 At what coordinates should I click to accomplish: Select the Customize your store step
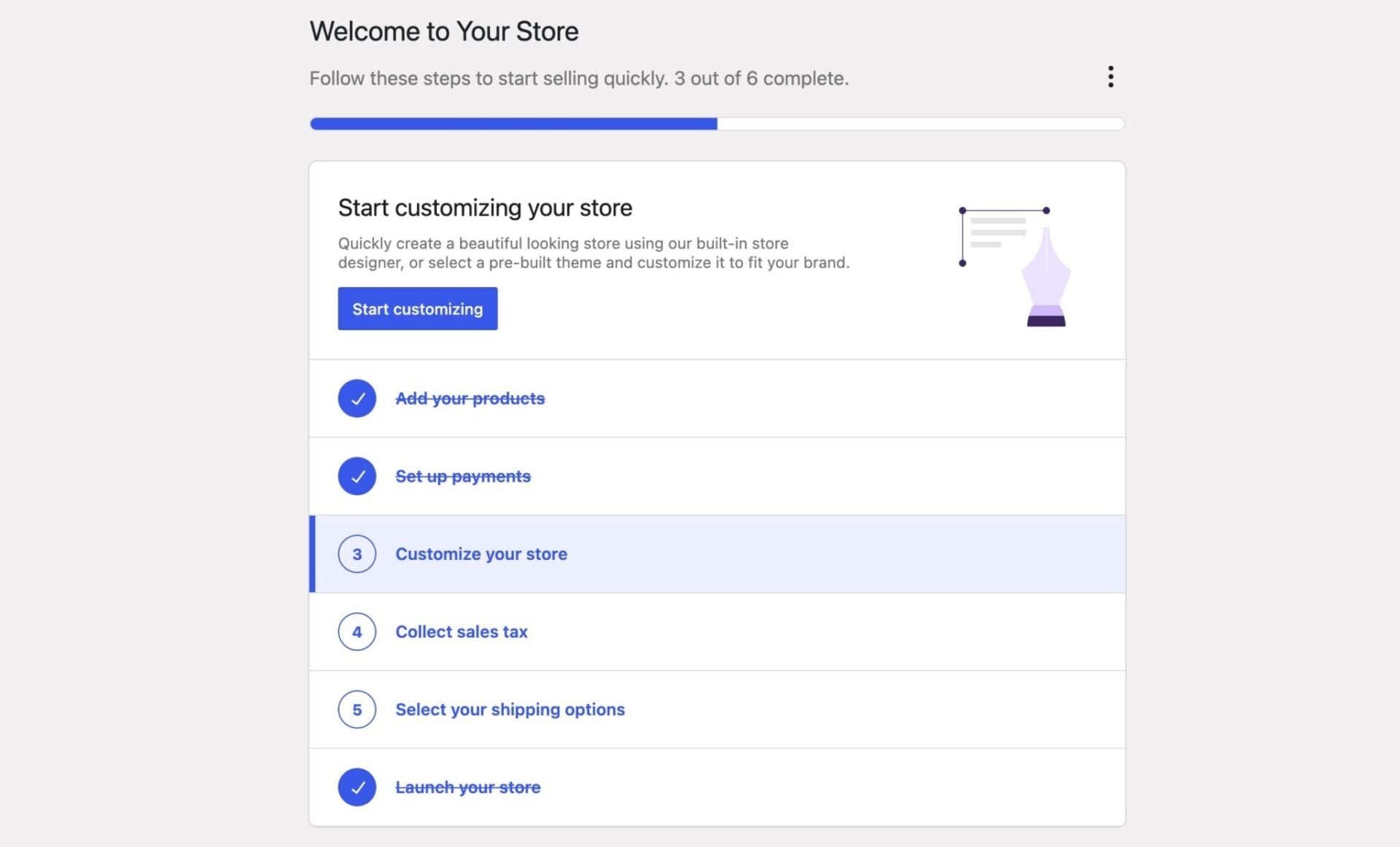(x=717, y=554)
